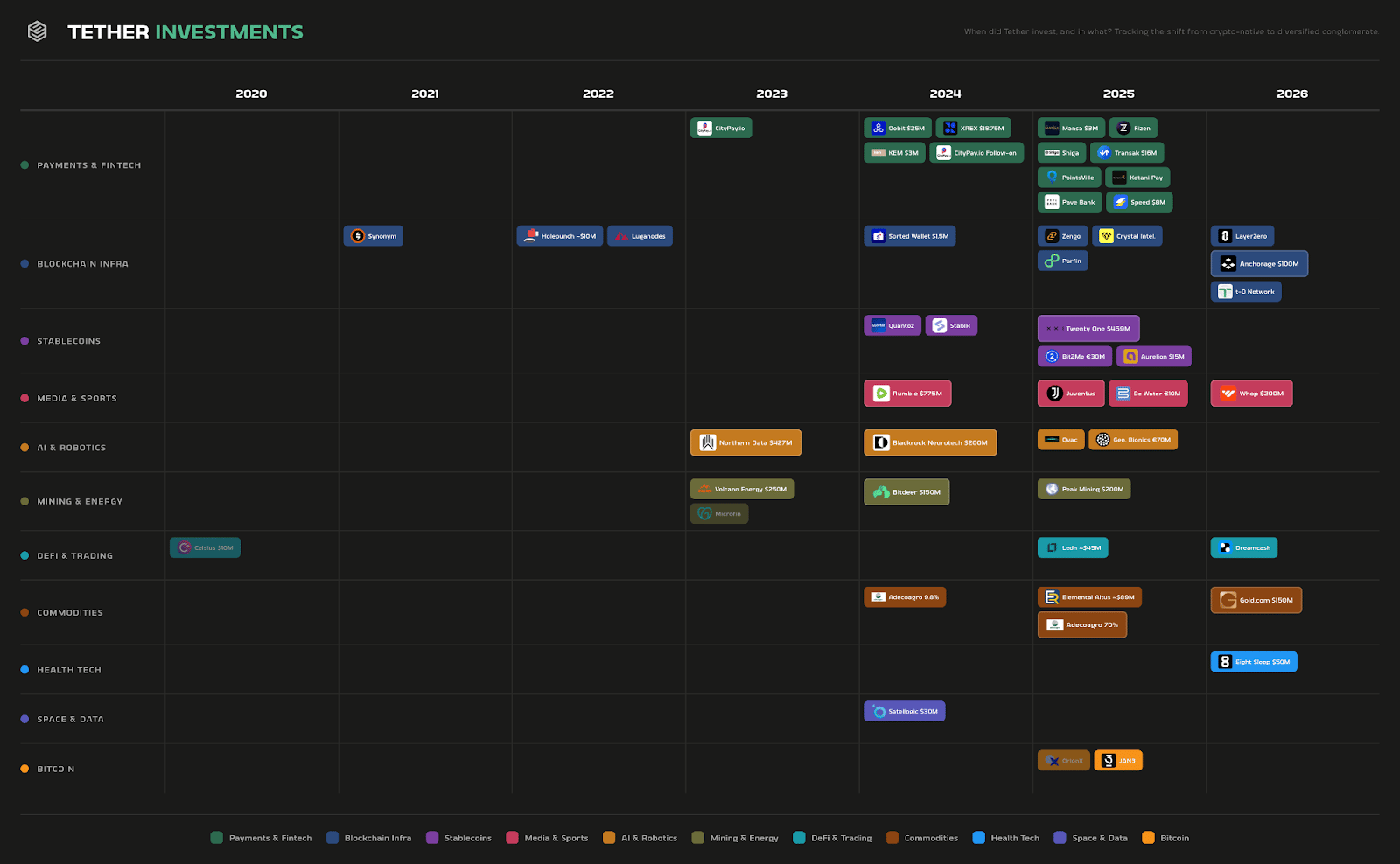This screenshot has width=1400, height=864.
Task: Open the Adecoagro 9.8% chip
Action: [x=905, y=597]
